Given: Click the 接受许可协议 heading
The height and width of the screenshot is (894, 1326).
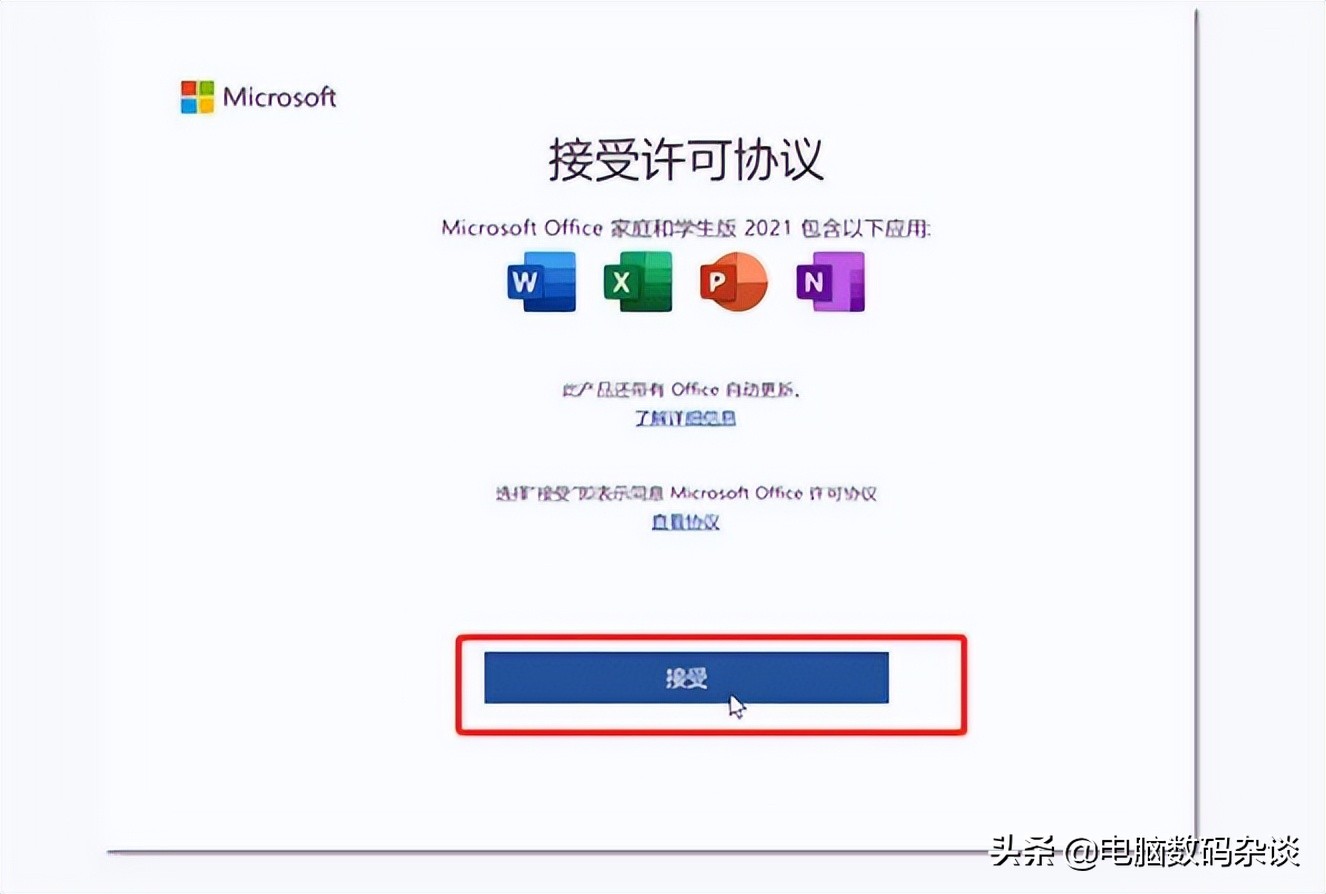Looking at the screenshot, I should click(686, 160).
